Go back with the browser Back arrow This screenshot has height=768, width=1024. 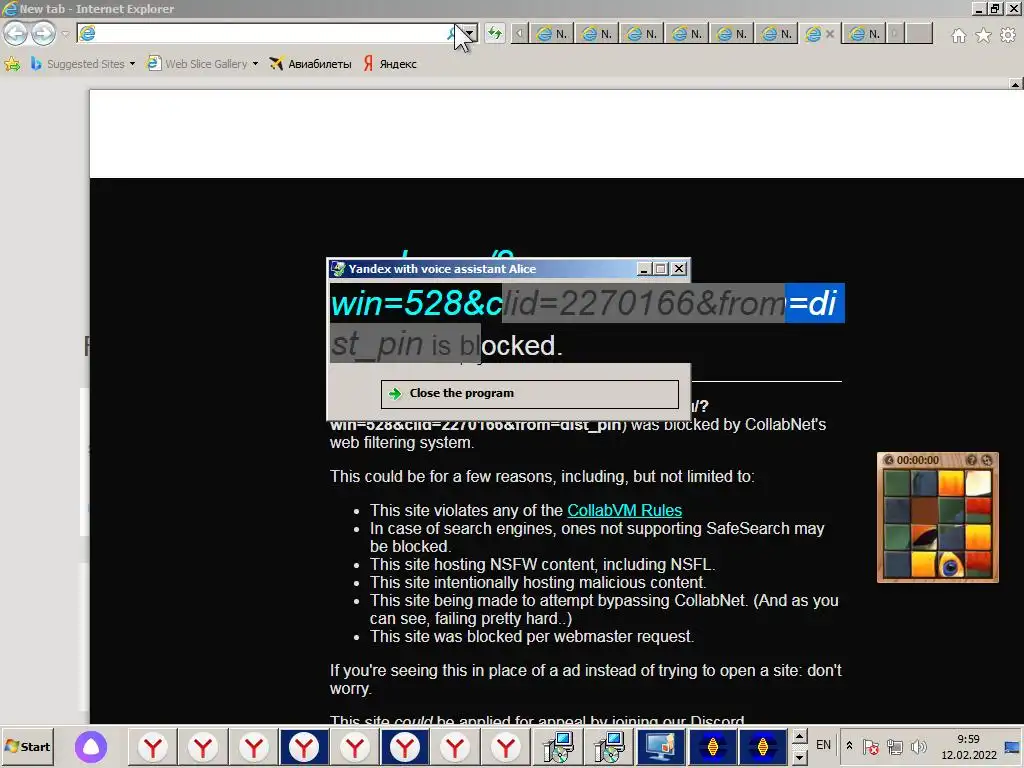point(16,33)
